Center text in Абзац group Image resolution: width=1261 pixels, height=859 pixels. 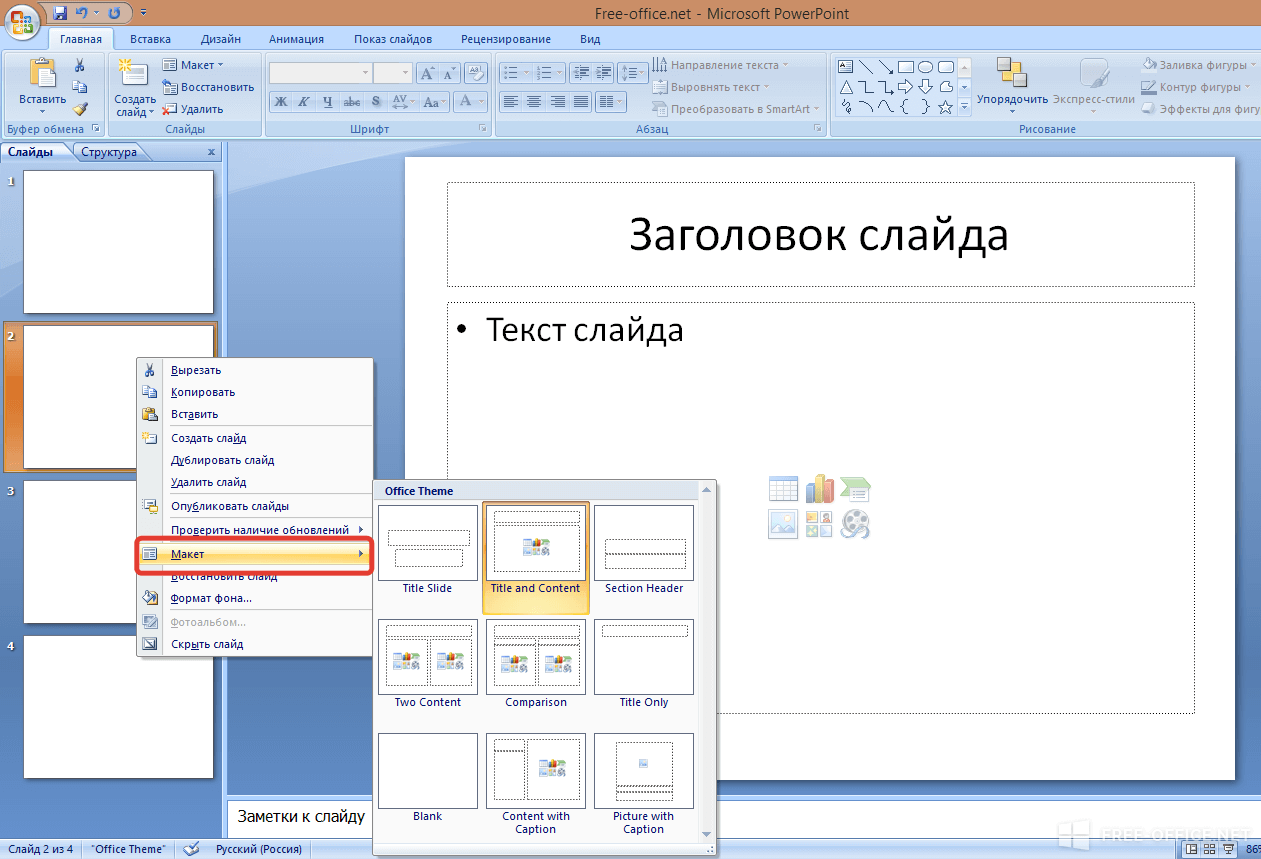tap(534, 102)
